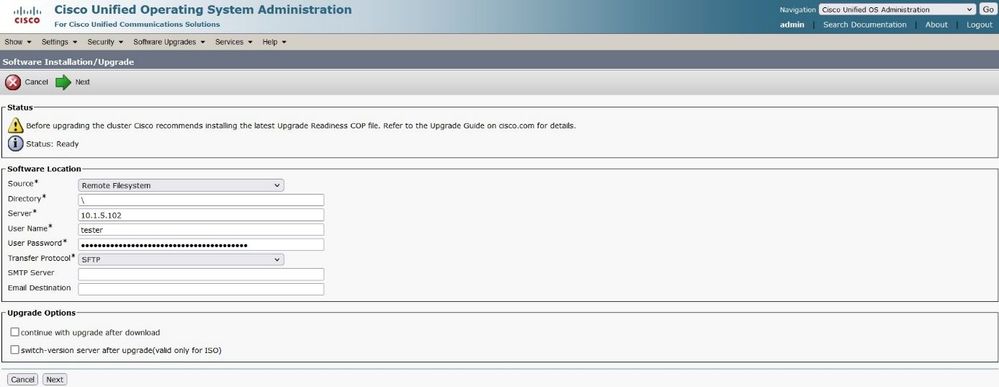Click the Server field containing 10.1.5.102
This screenshot has width=999, height=387.
coord(201,215)
